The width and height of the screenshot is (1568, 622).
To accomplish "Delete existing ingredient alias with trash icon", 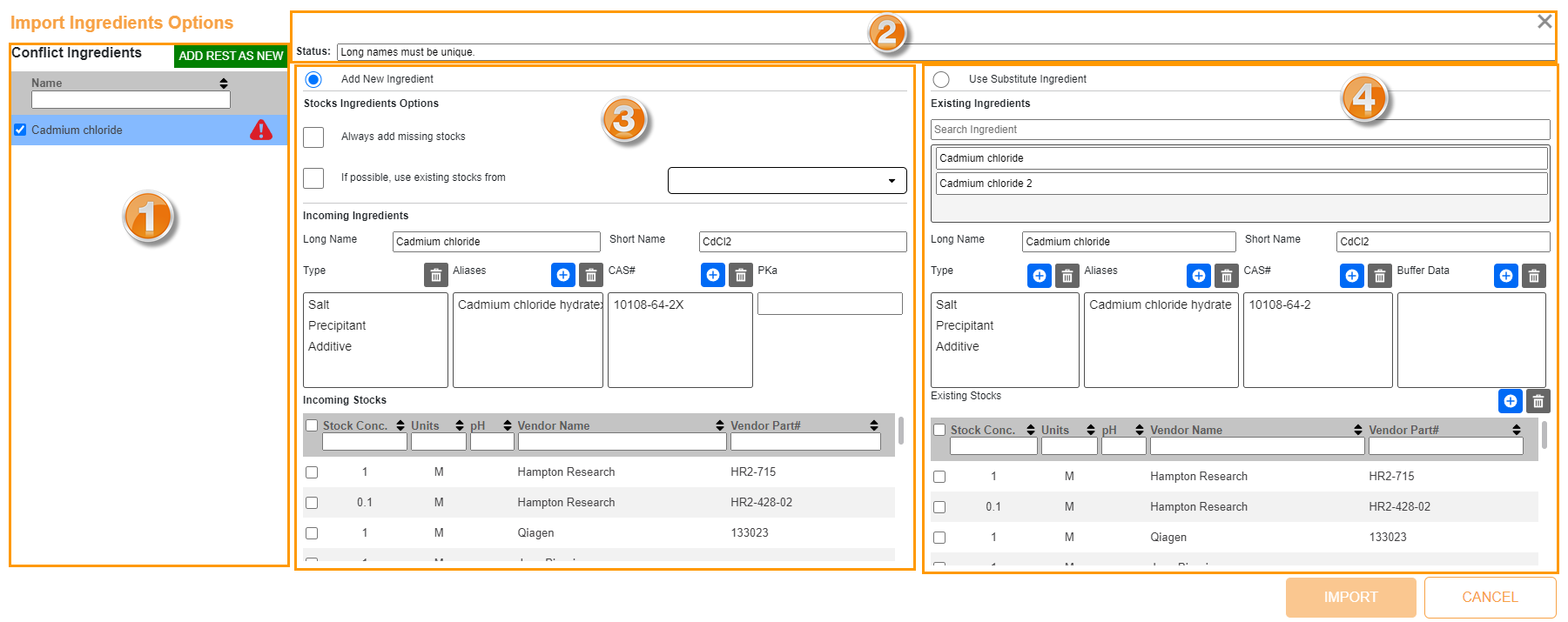I will tap(1227, 276).
